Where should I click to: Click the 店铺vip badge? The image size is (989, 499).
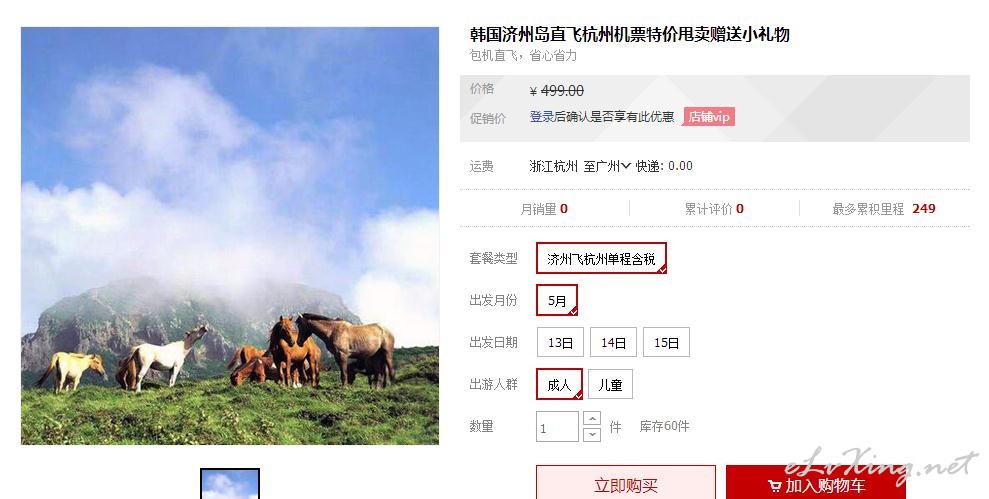(709, 117)
